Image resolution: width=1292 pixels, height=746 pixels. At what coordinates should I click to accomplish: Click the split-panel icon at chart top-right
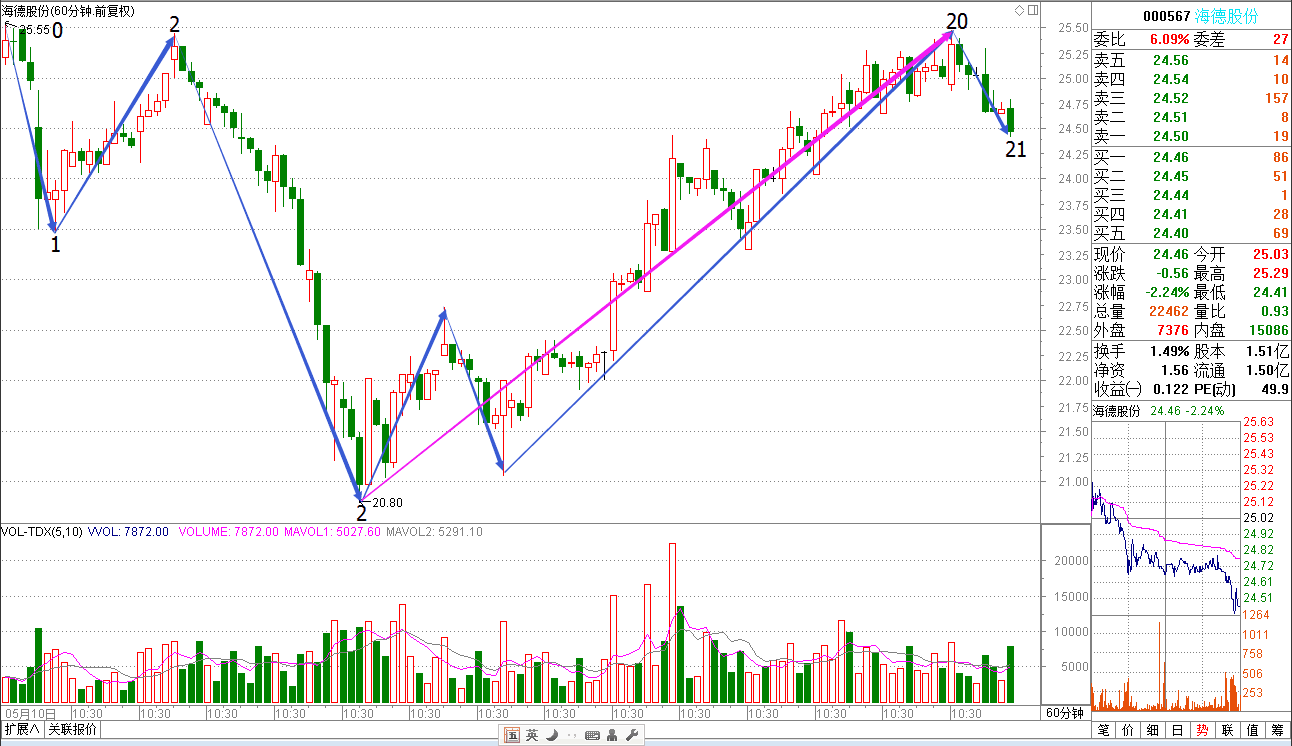point(1032,10)
